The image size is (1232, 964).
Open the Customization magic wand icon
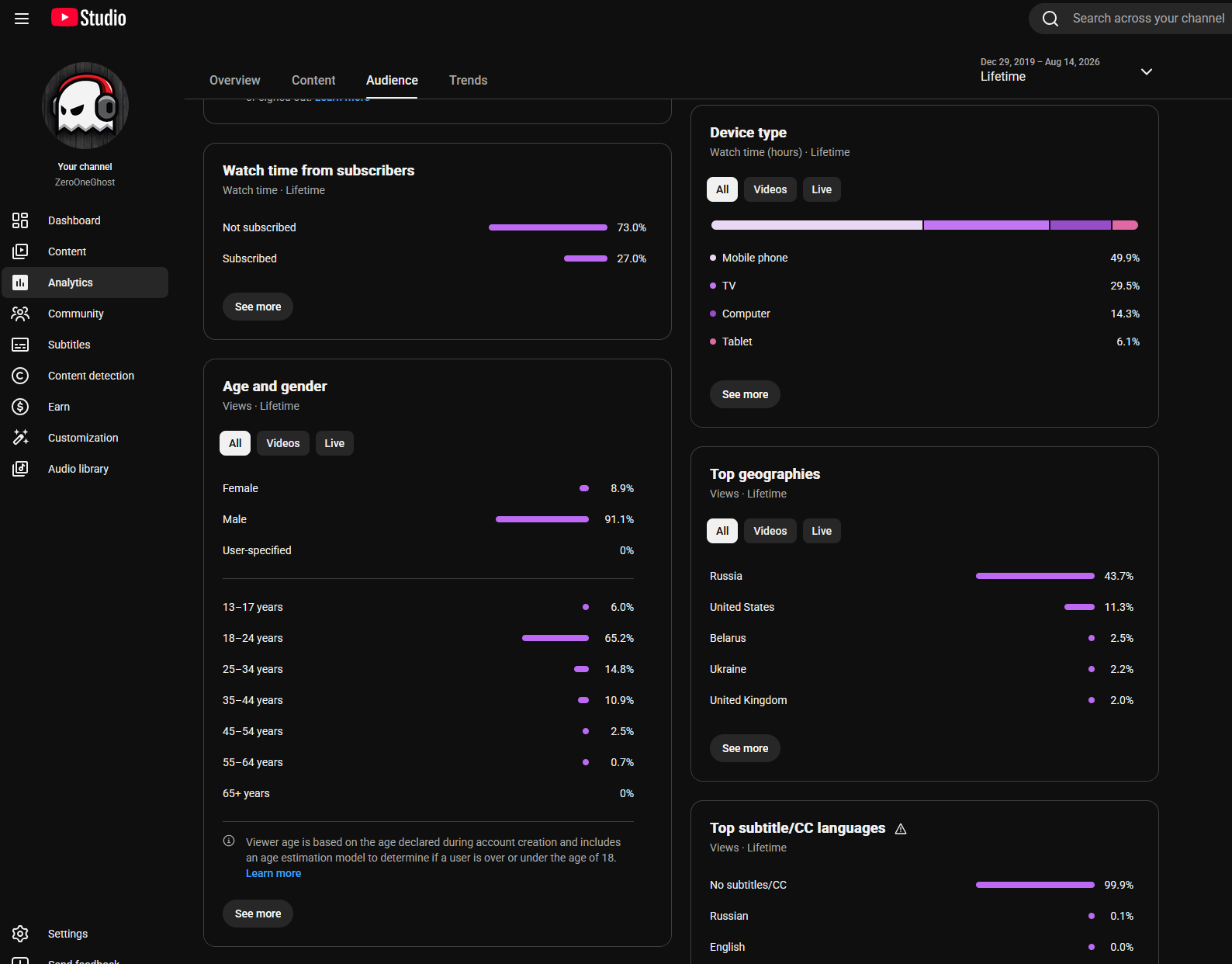click(x=20, y=438)
